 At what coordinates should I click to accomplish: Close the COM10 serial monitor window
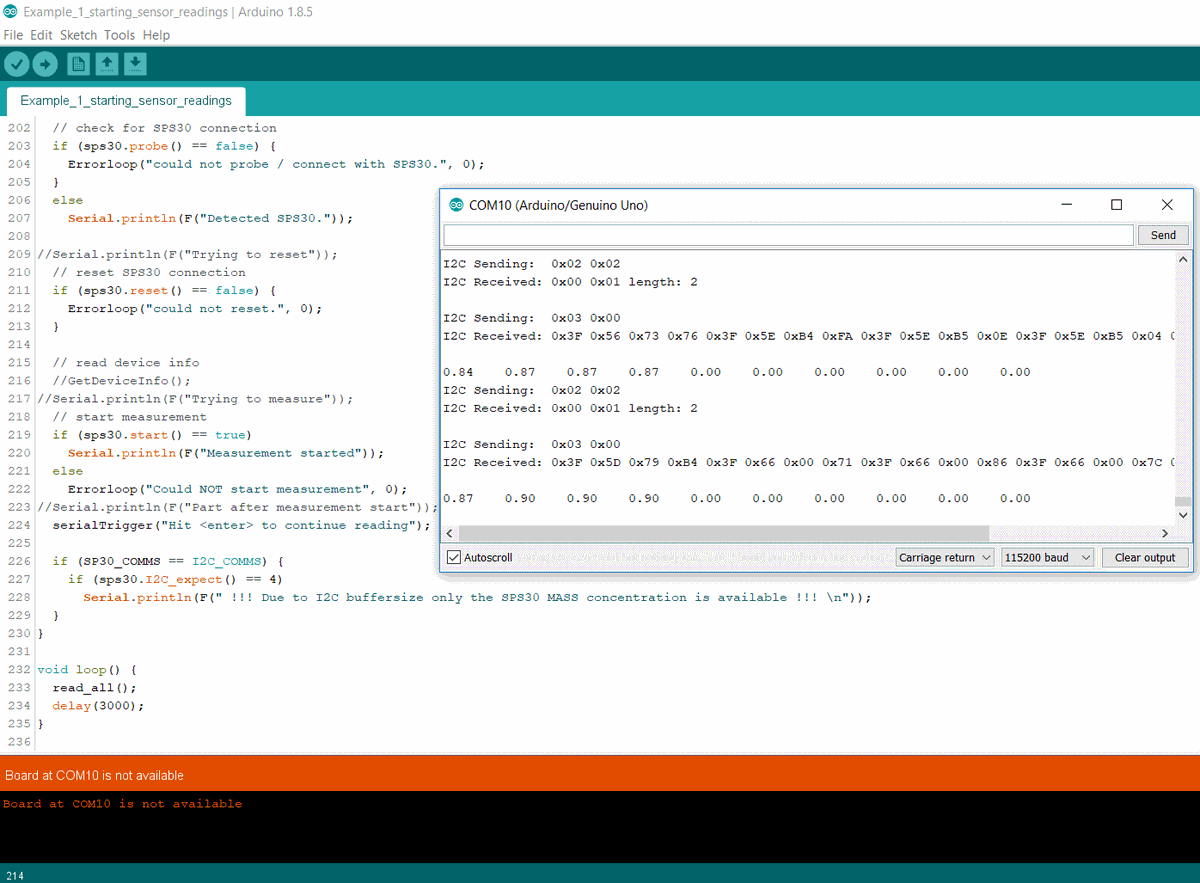click(1167, 205)
